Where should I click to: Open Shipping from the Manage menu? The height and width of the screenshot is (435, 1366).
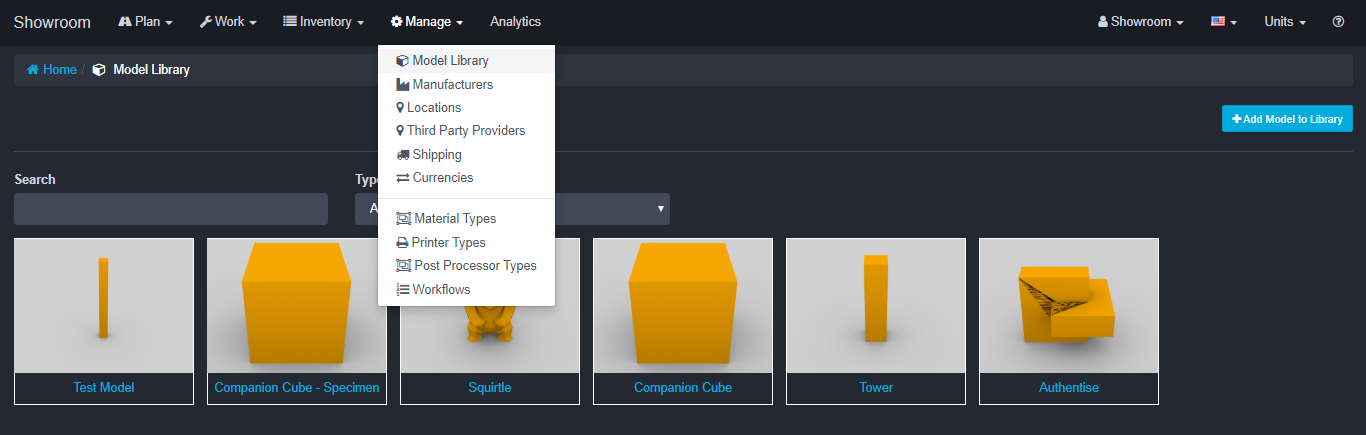pos(437,155)
